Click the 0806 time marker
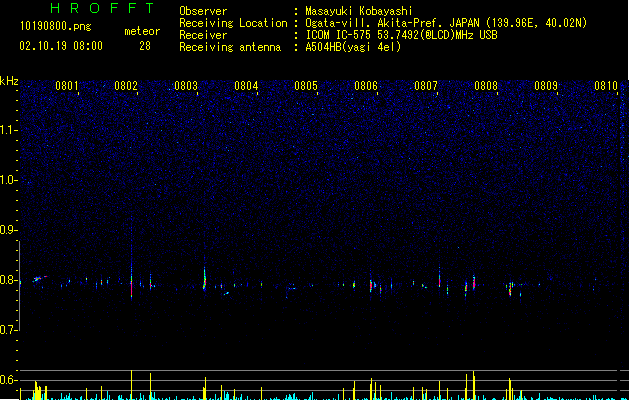Screen dimensions: 629x400 366,86
